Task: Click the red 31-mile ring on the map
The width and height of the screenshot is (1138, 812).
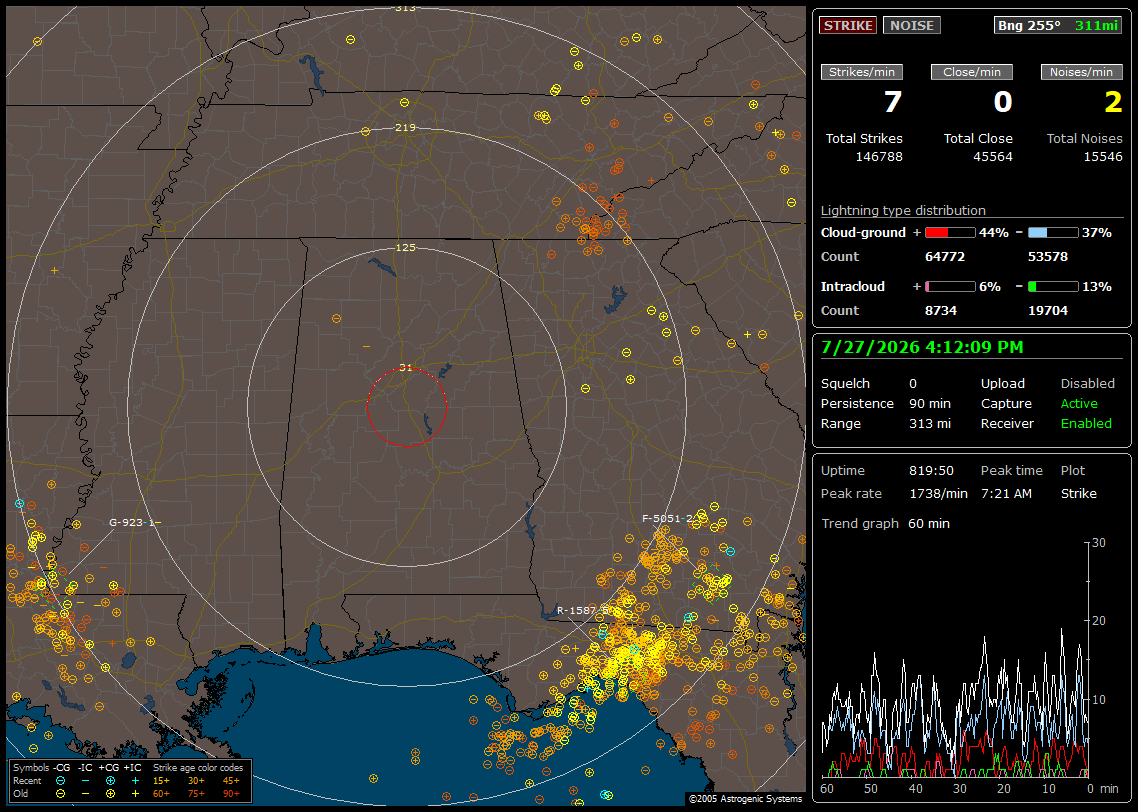Action: click(x=406, y=406)
